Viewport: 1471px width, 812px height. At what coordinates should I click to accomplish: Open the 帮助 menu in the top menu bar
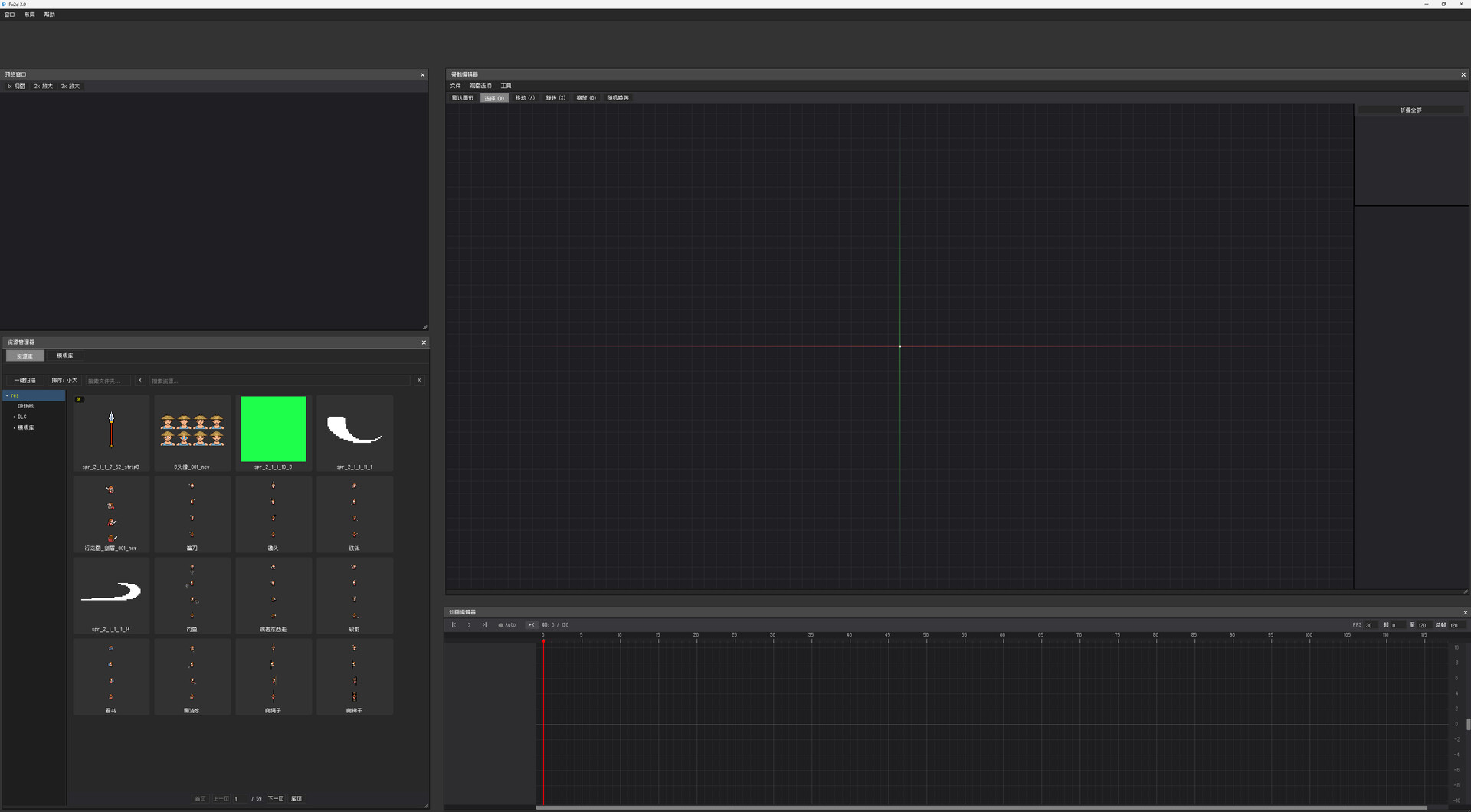point(49,15)
